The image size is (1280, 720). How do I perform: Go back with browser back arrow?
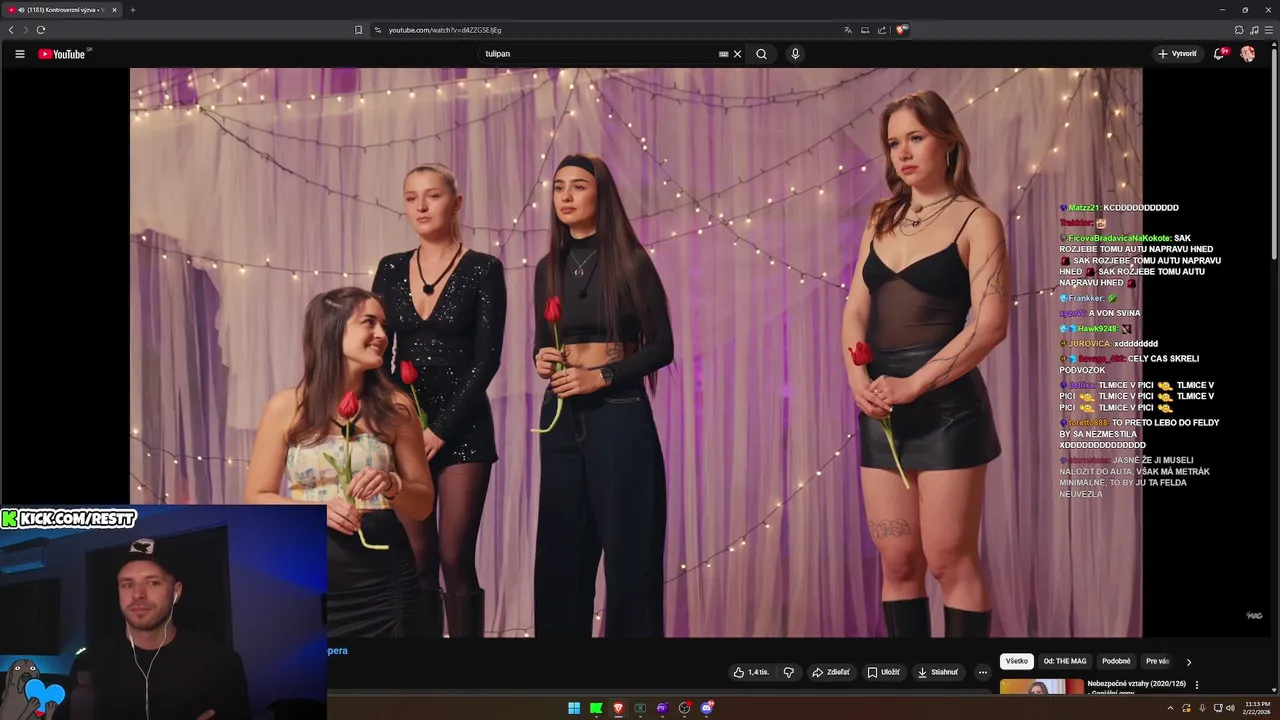click(x=11, y=30)
